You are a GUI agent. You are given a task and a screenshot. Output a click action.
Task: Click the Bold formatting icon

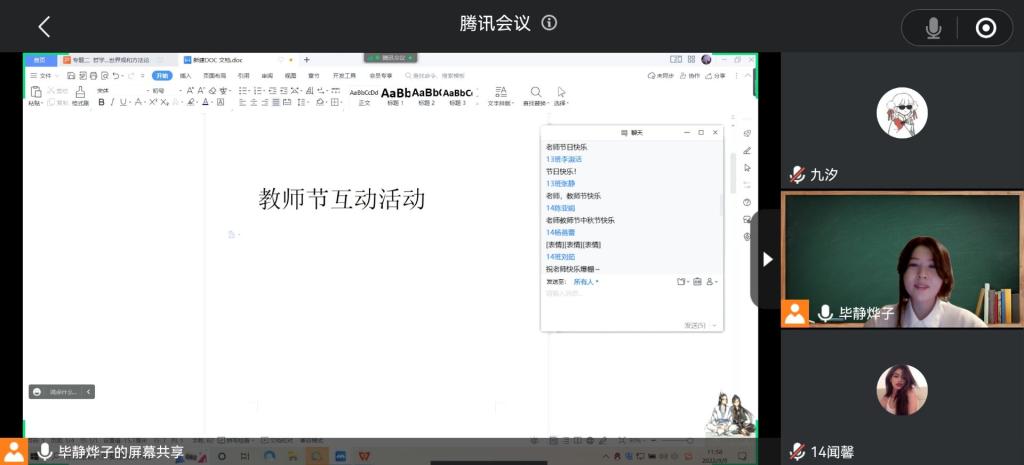101,102
